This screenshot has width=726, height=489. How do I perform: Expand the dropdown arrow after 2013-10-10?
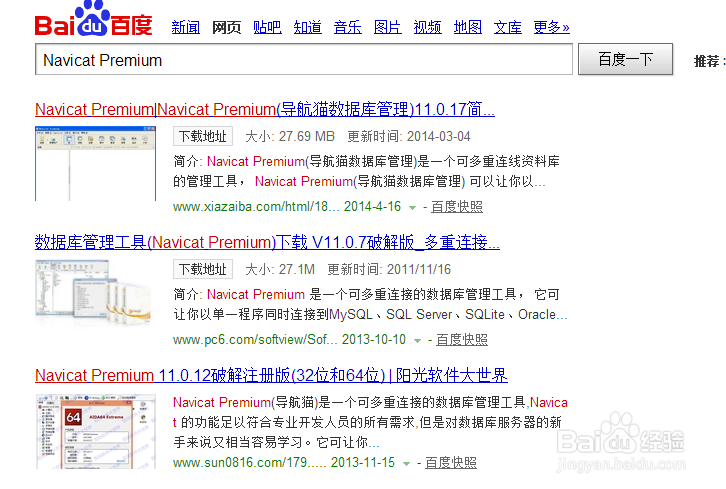point(417,341)
